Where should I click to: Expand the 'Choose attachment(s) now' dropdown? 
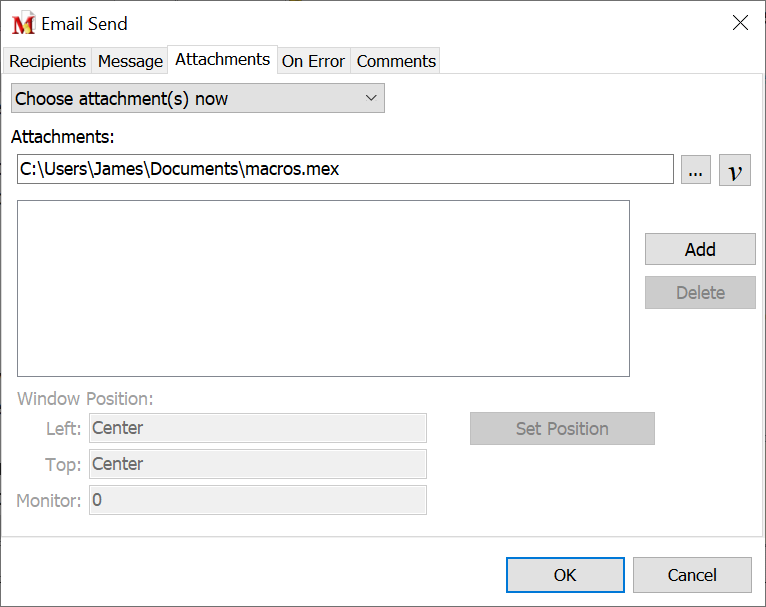click(198, 98)
